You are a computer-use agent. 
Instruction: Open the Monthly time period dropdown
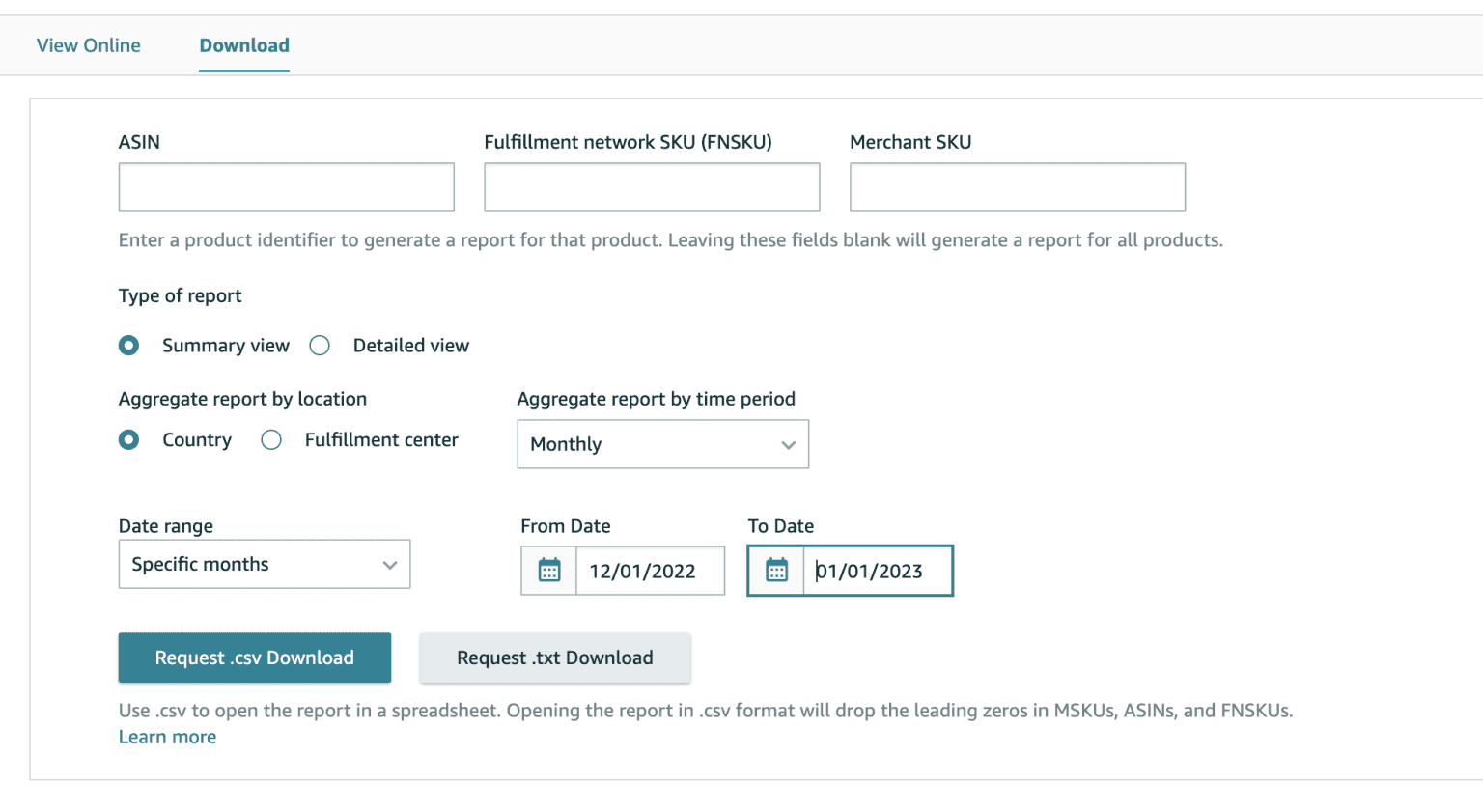point(662,444)
